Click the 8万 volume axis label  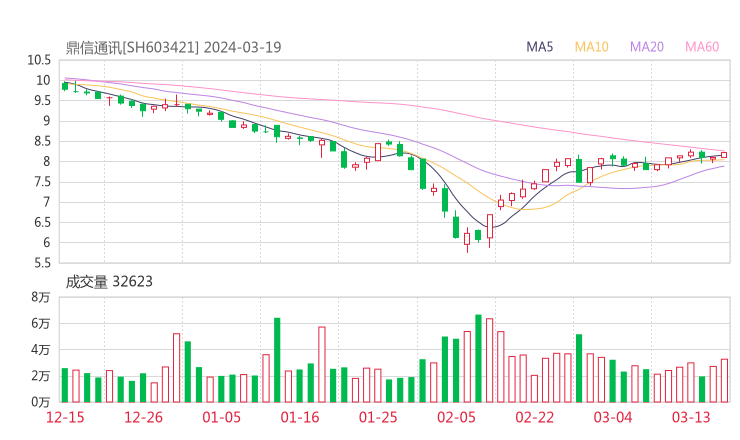click(x=41, y=297)
